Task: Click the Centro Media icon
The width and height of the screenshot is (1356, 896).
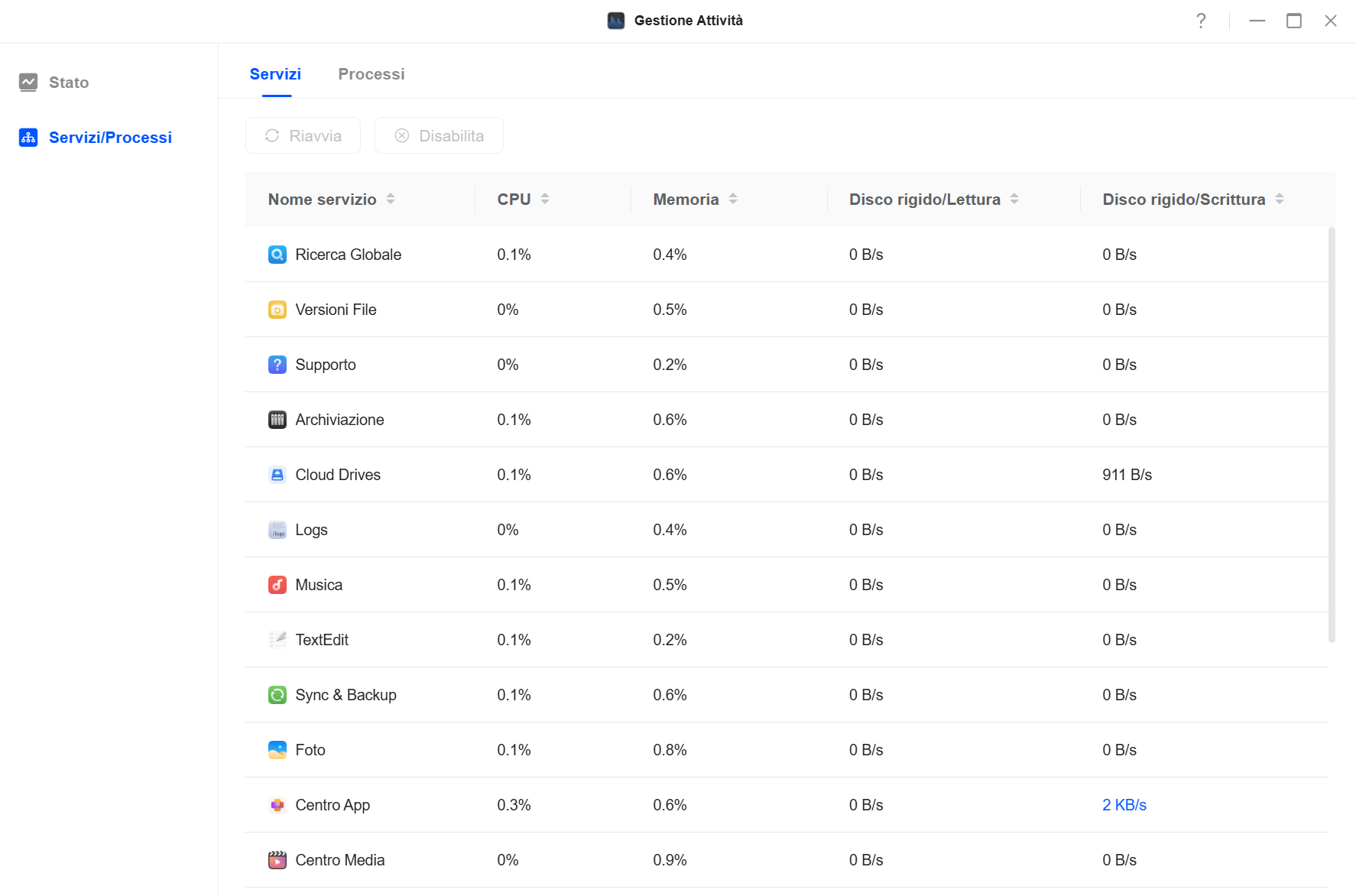Action: click(x=277, y=860)
